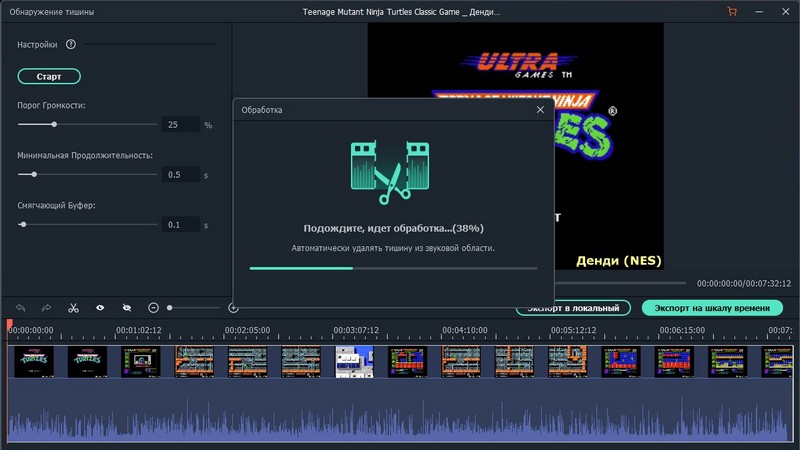Click timeline ruler at 00:05:12:12
The height and width of the screenshot is (450, 800).
click(x=573, y=331)
